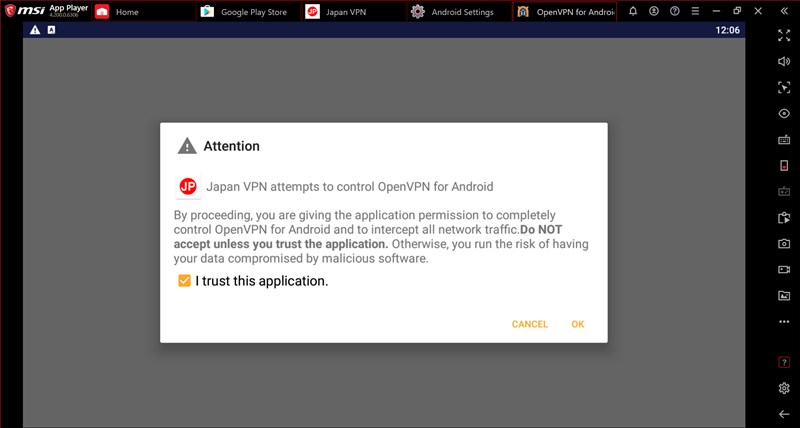Click CANCEL in the Attention dialog
Viewport: 800px width, 428px height.
(530, 324)
